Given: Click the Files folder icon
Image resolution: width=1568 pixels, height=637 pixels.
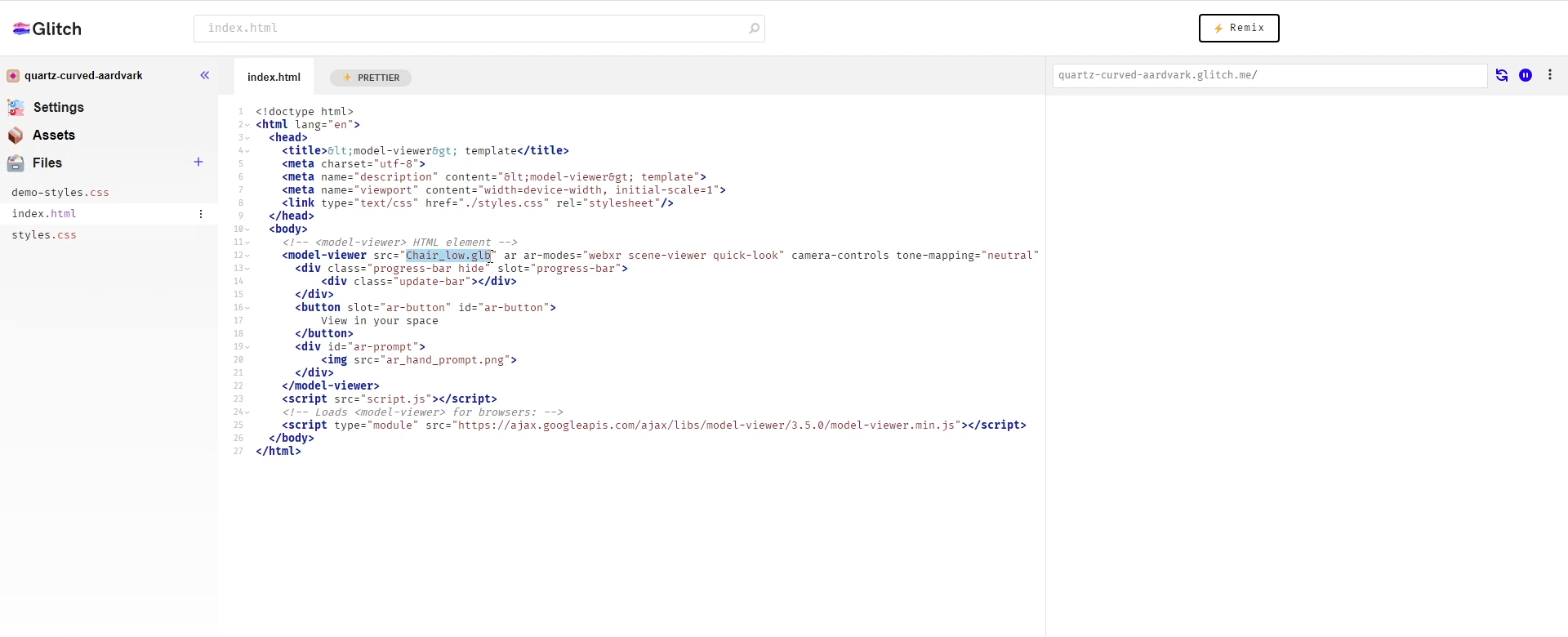Looking at the screenshot, I should point(16,163).
